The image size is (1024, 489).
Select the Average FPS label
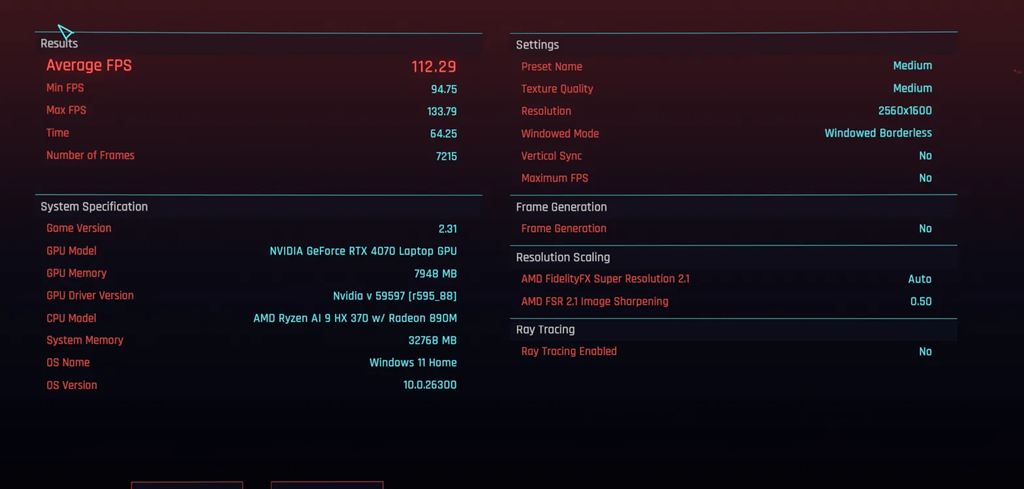click(x=89, y=65)
